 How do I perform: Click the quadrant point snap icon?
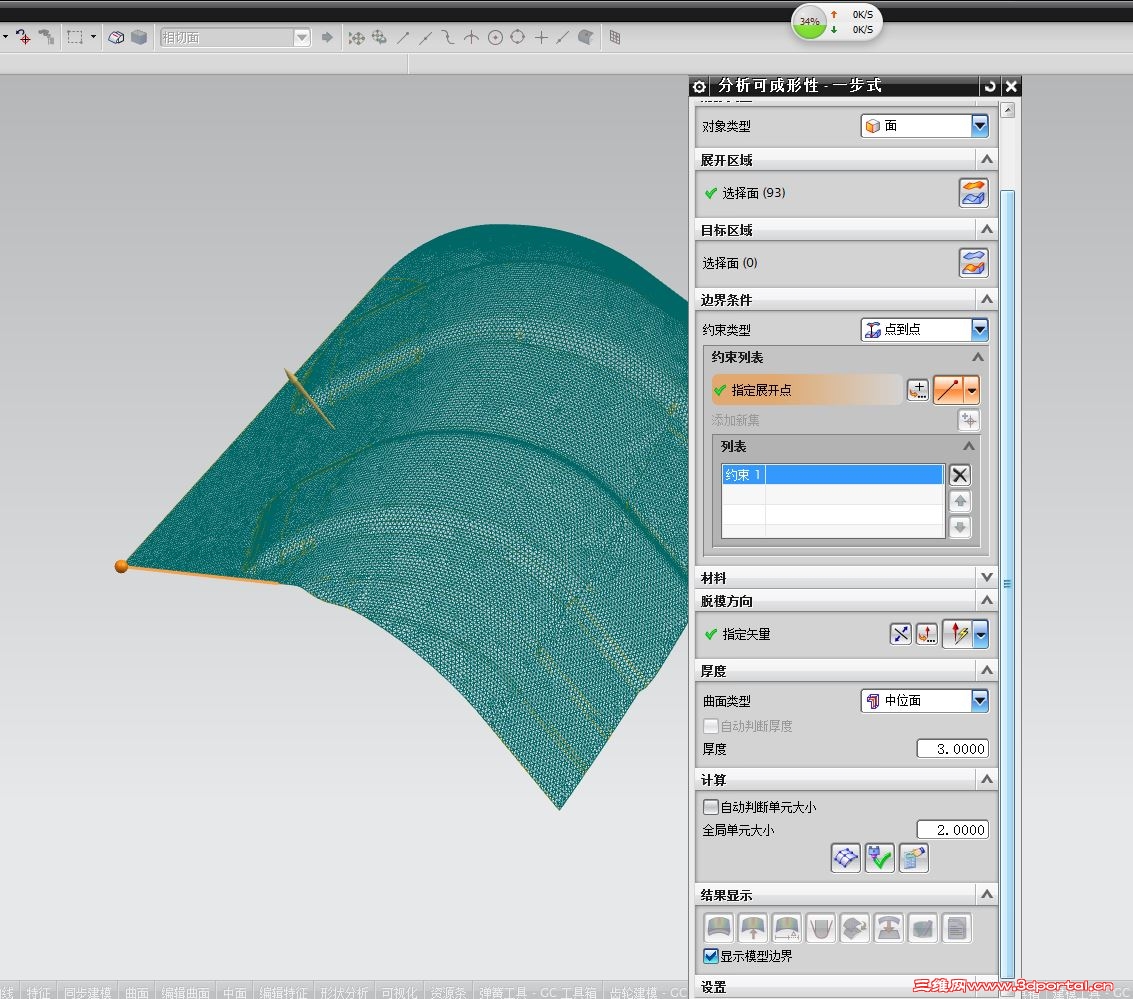[x=517, y=37]
